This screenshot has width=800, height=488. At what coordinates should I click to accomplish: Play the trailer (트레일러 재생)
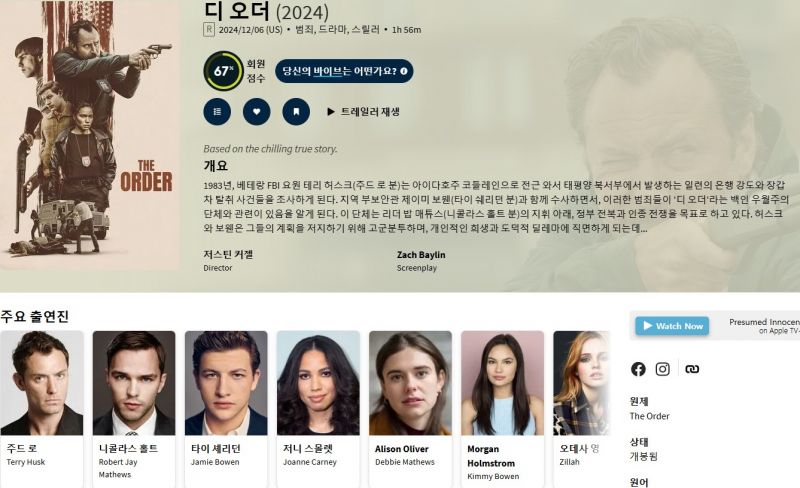click(363, 111)
